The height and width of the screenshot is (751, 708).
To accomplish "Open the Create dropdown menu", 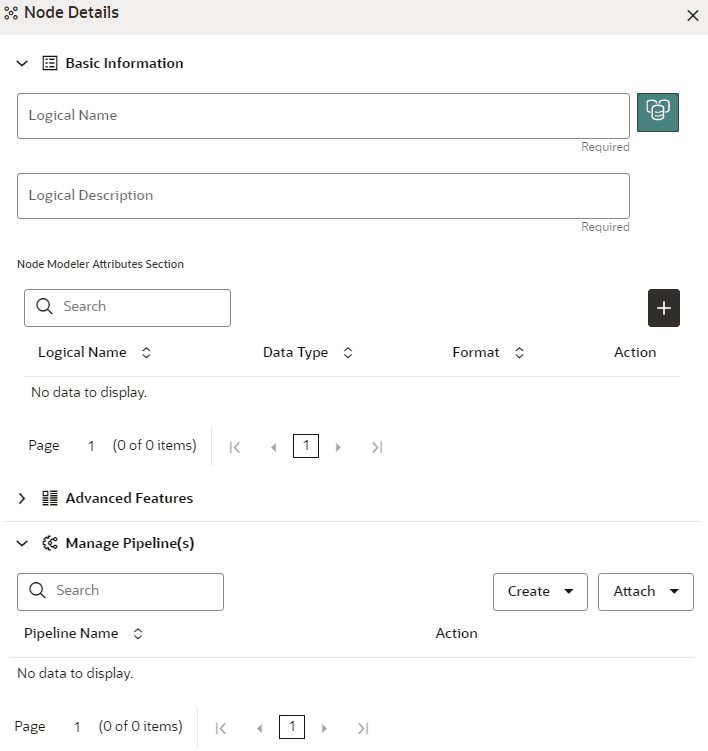I will tap(540, 592).
